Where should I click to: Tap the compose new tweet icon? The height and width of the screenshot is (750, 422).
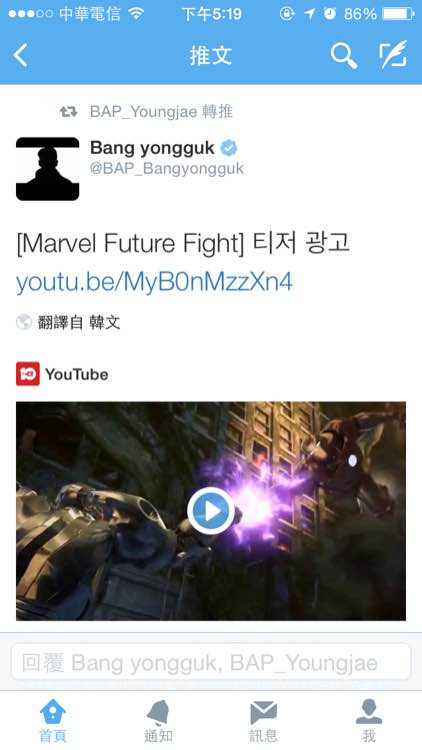(393, 55)
